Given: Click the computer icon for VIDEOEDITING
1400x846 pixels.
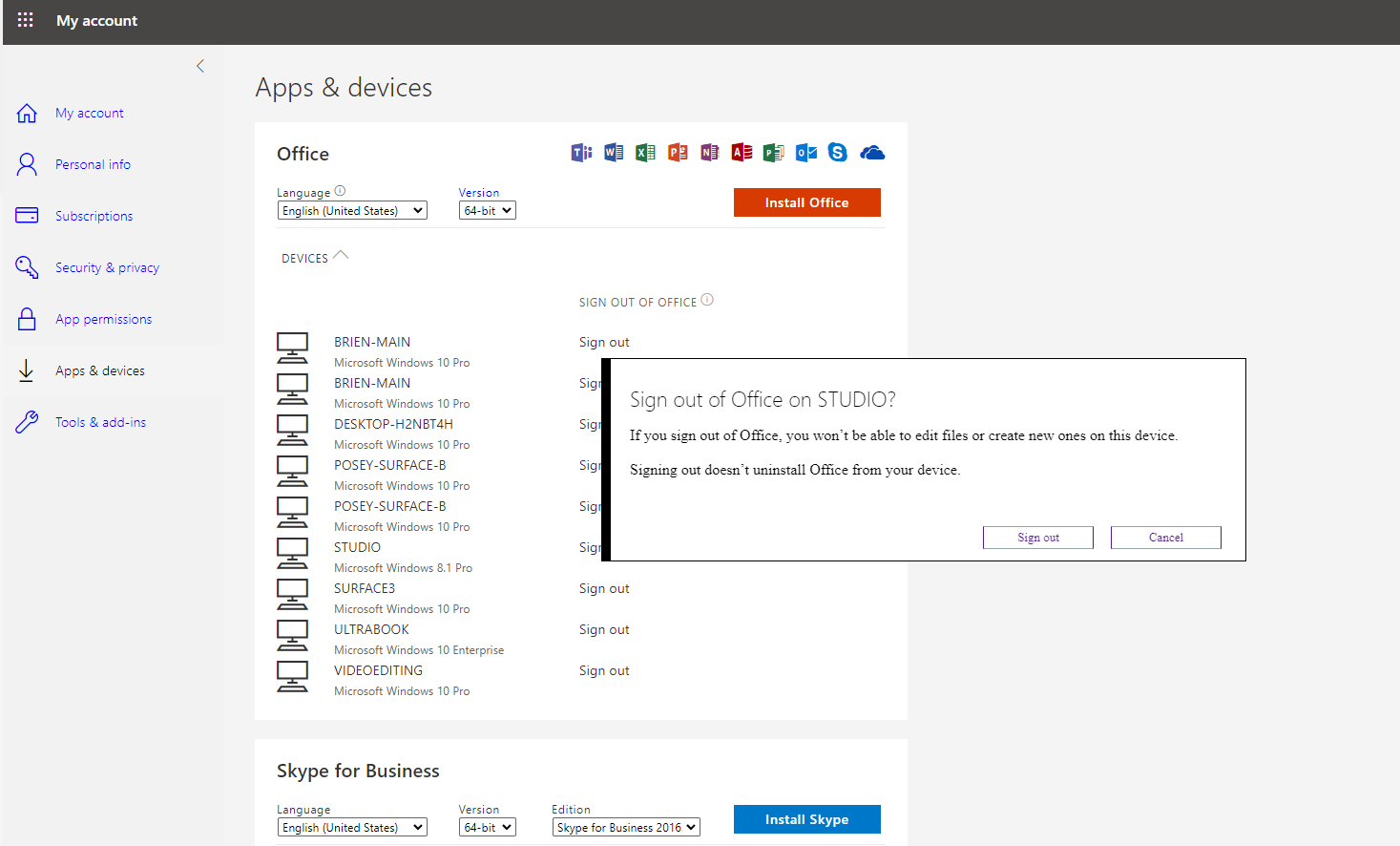Looking at the screenshot, I should [292, 677].
